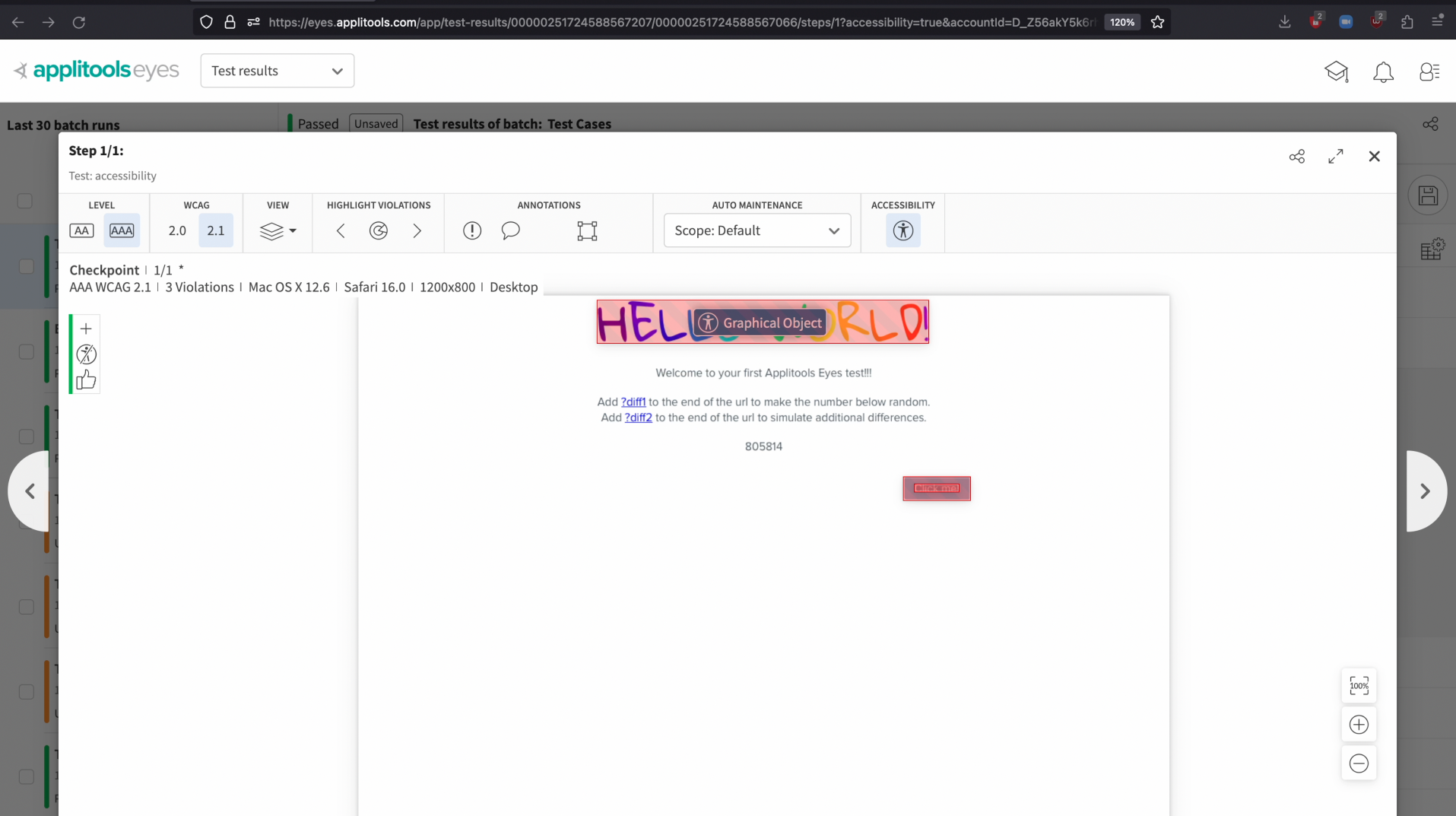Click the Graphical Object violation label

[x=760, y=322]
